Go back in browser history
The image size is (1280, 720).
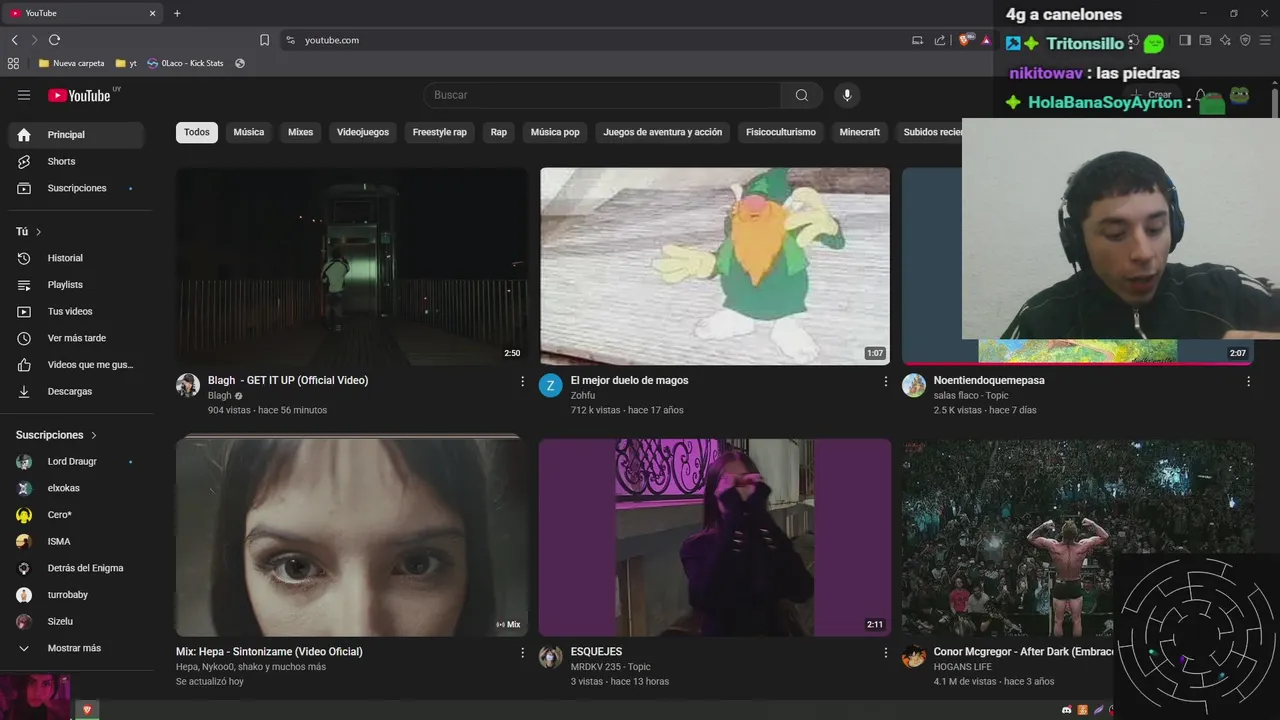point(15,40)
